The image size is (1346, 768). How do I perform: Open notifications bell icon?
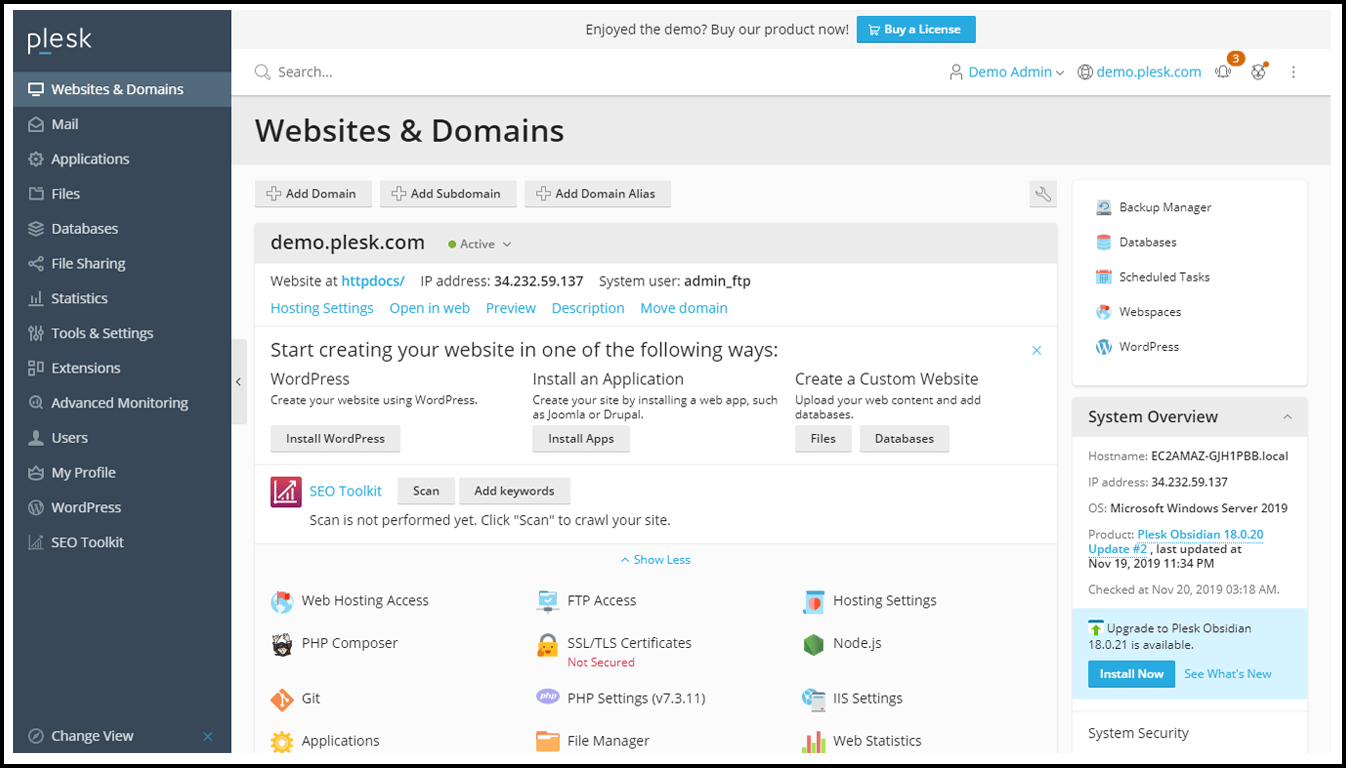pyautogui.click(x=1223, y=72)
